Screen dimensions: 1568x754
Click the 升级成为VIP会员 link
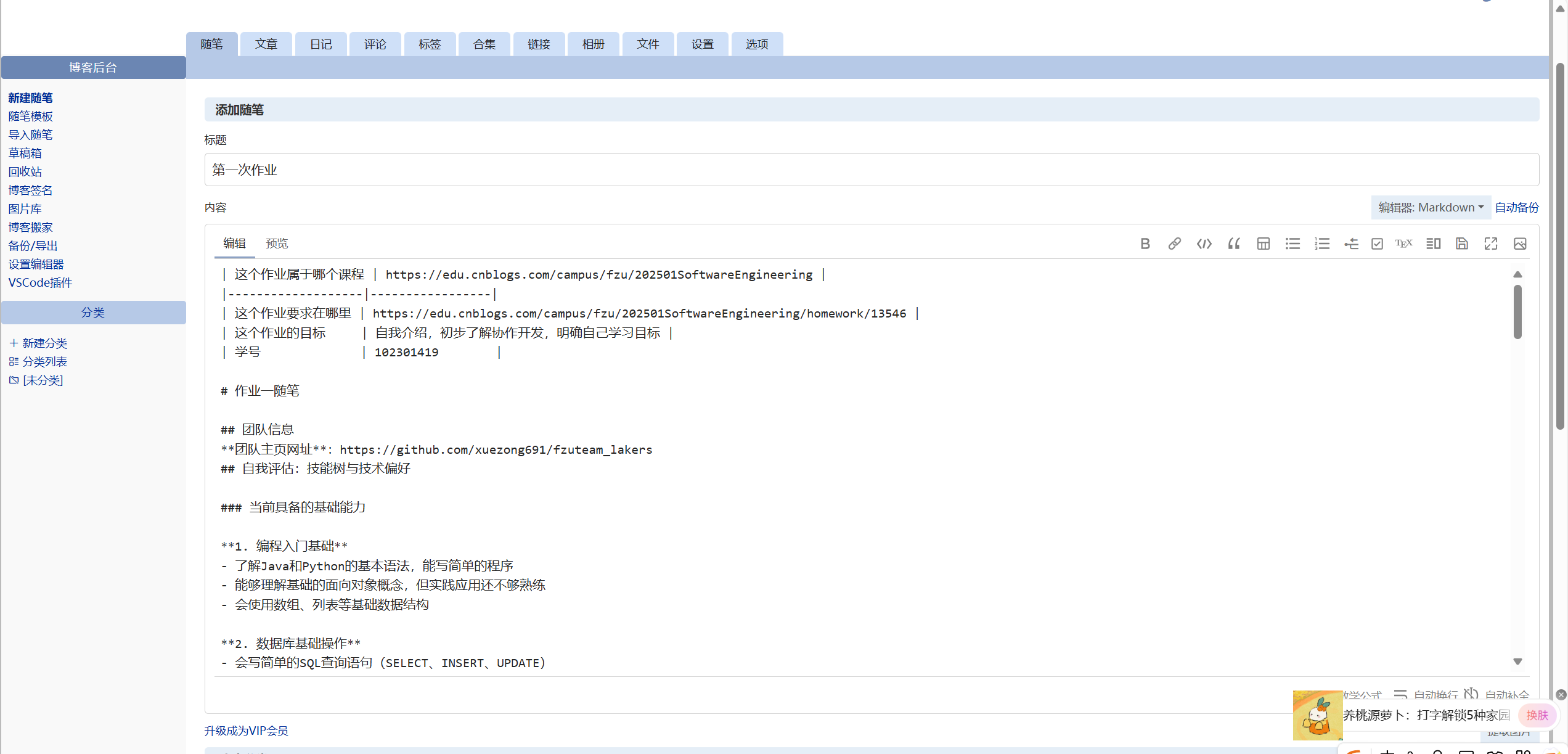pos(246,731)
